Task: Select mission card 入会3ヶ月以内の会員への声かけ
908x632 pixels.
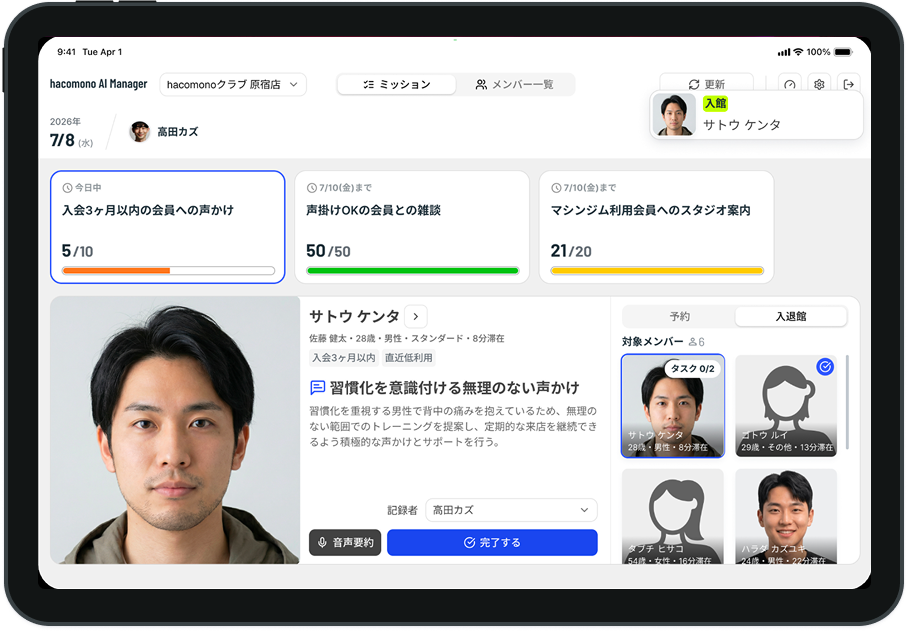Action: tap(168, 227)
